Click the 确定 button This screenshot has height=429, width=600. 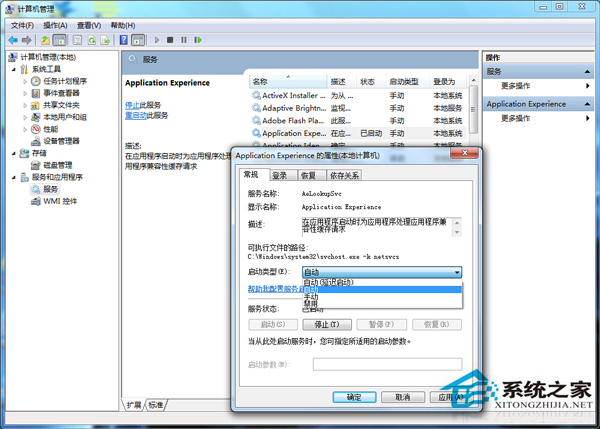point(354,397)
